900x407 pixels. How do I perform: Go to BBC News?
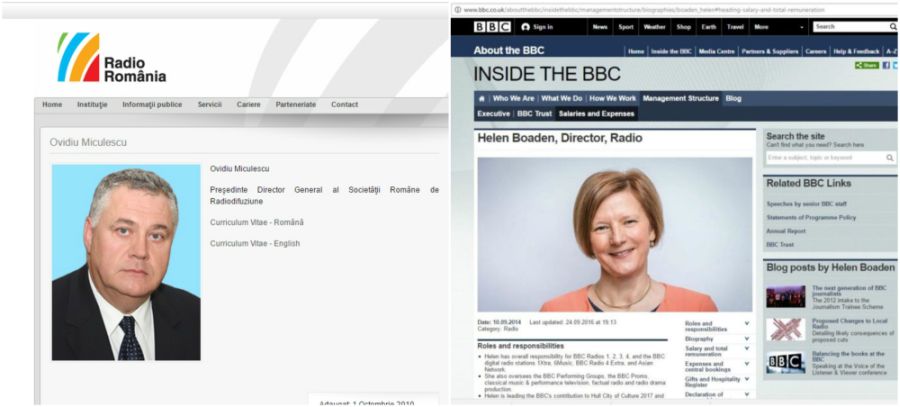click(x=600, y=27)
